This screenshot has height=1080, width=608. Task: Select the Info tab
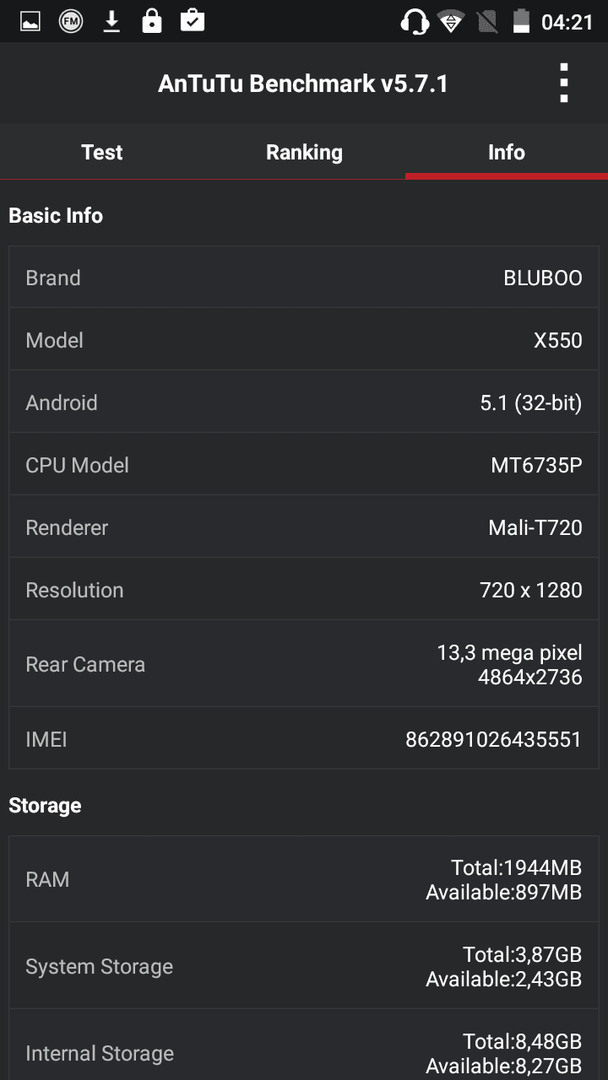[507, 152]
